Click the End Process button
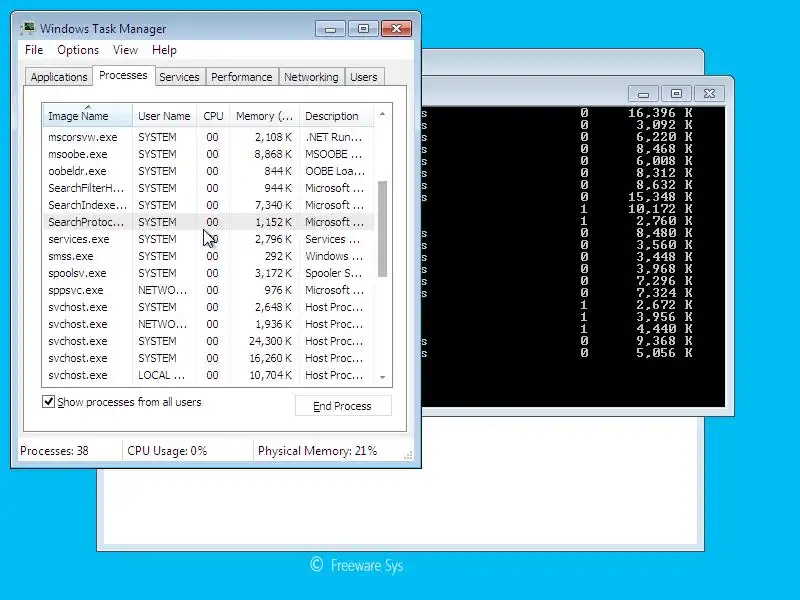 (x=343, y=406)
